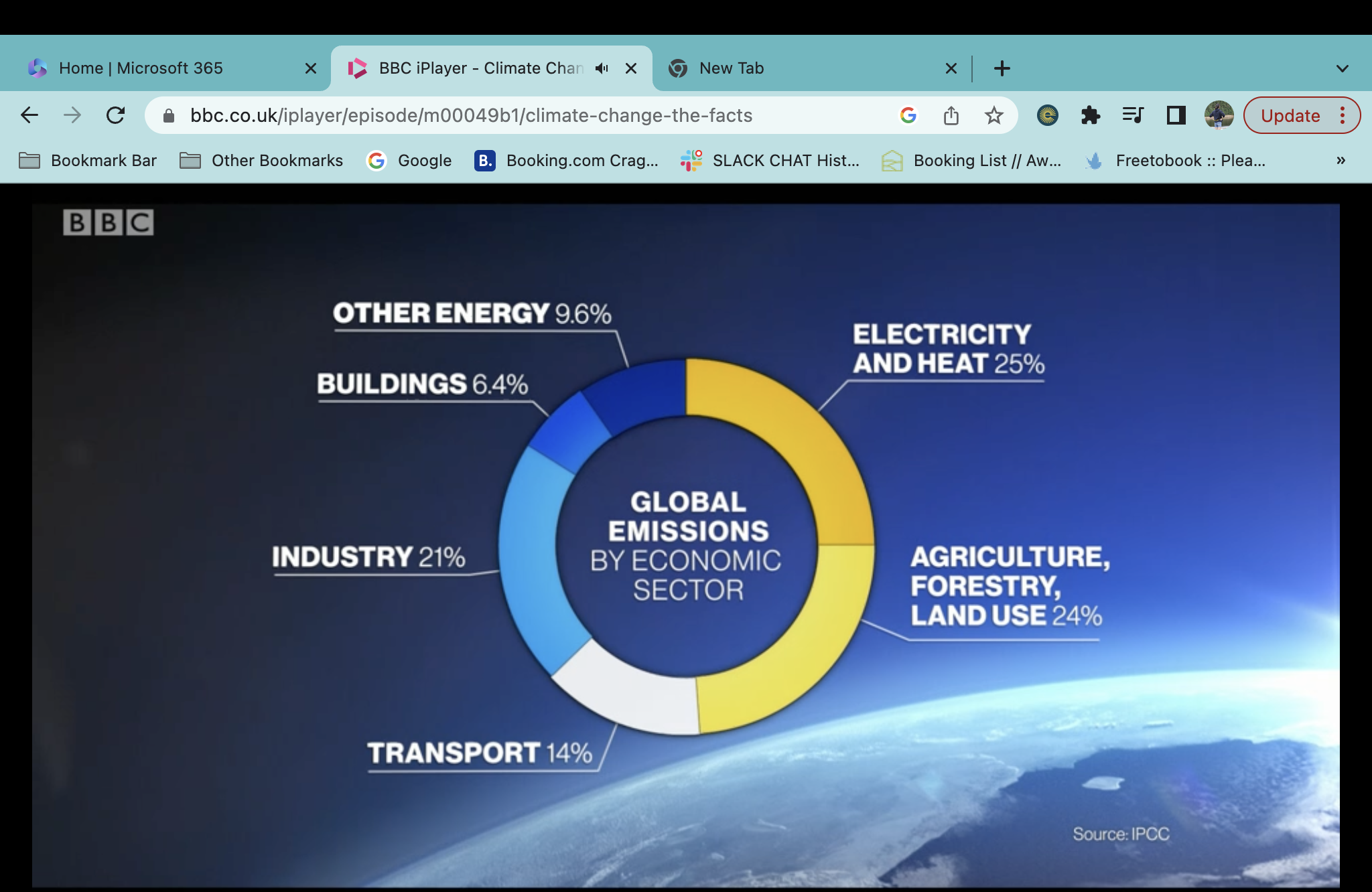Reload the BBC iPlayer page
This screenshot has width=1372, height=892.
pyautogui.click(x=115, y=115)
